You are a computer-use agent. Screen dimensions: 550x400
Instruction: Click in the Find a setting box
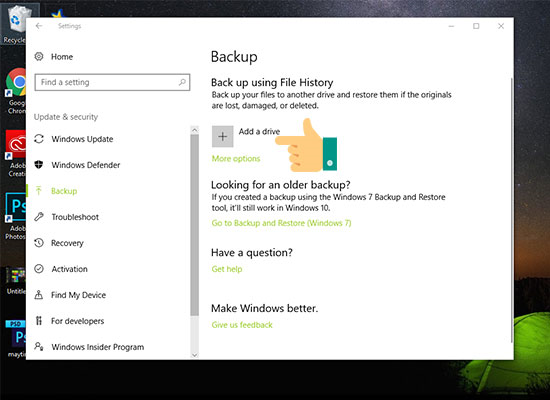(x=112, y=82)
